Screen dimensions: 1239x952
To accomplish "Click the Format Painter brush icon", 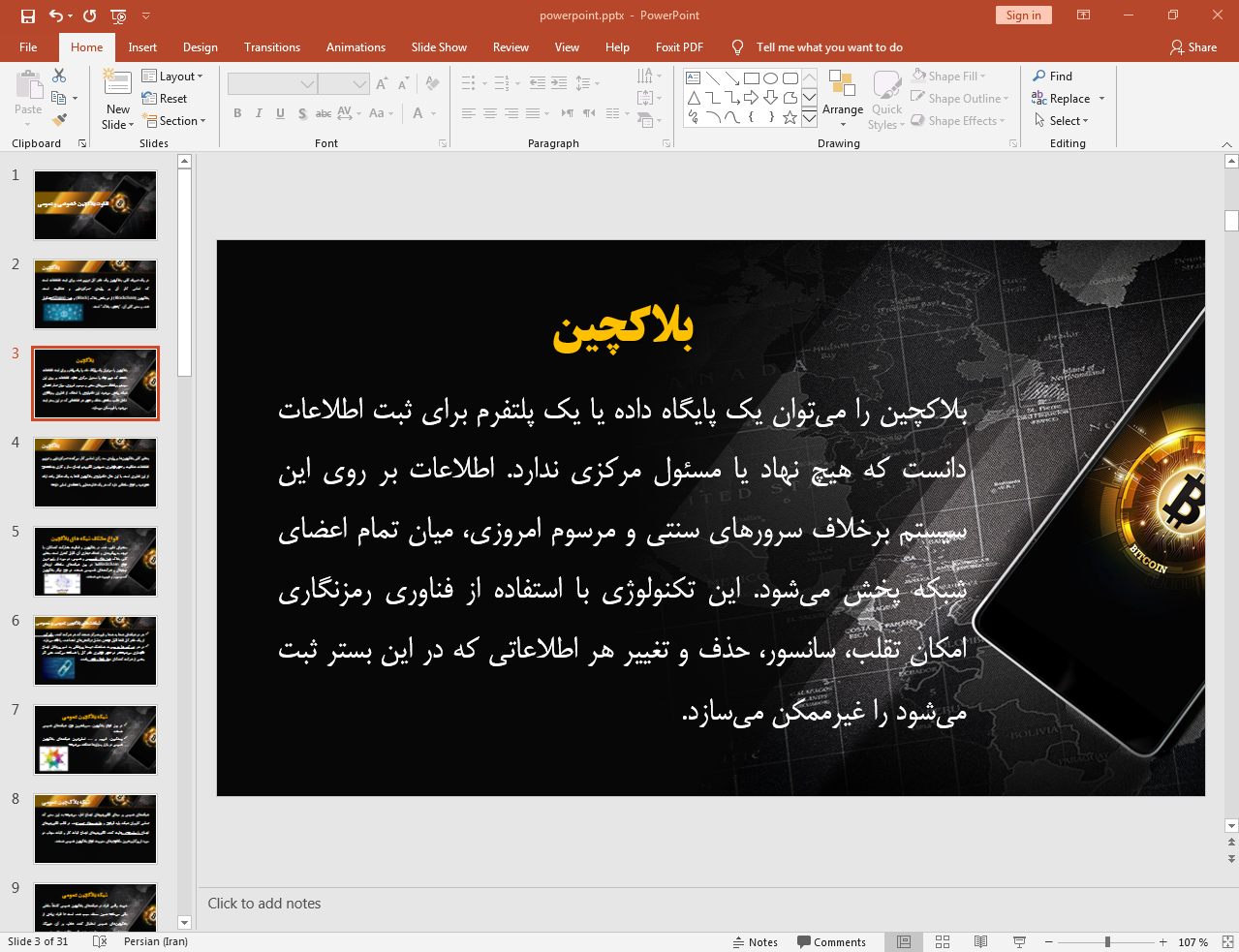I will point(60,120).
